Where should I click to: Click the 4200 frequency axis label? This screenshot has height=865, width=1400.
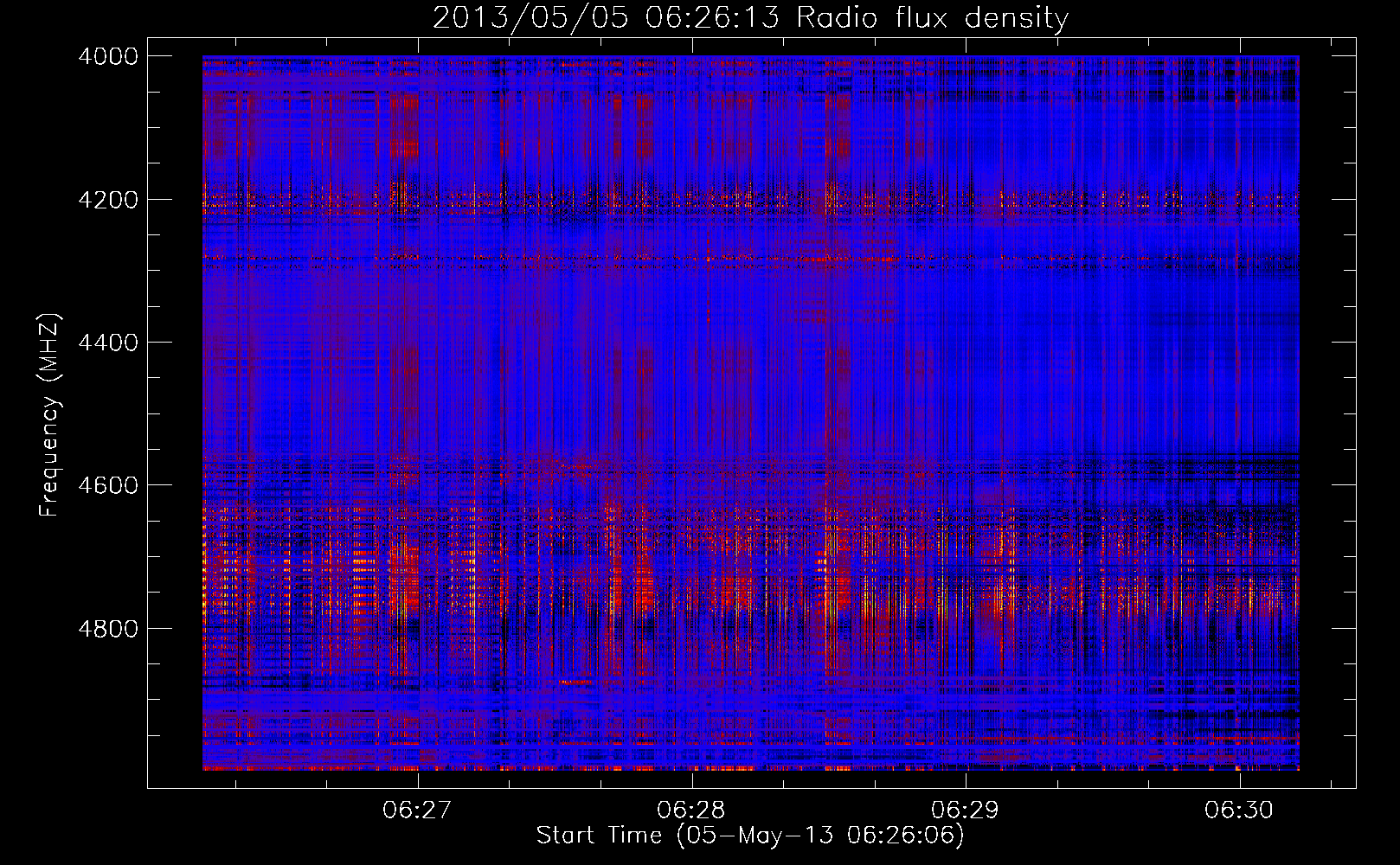pos(107,200)
